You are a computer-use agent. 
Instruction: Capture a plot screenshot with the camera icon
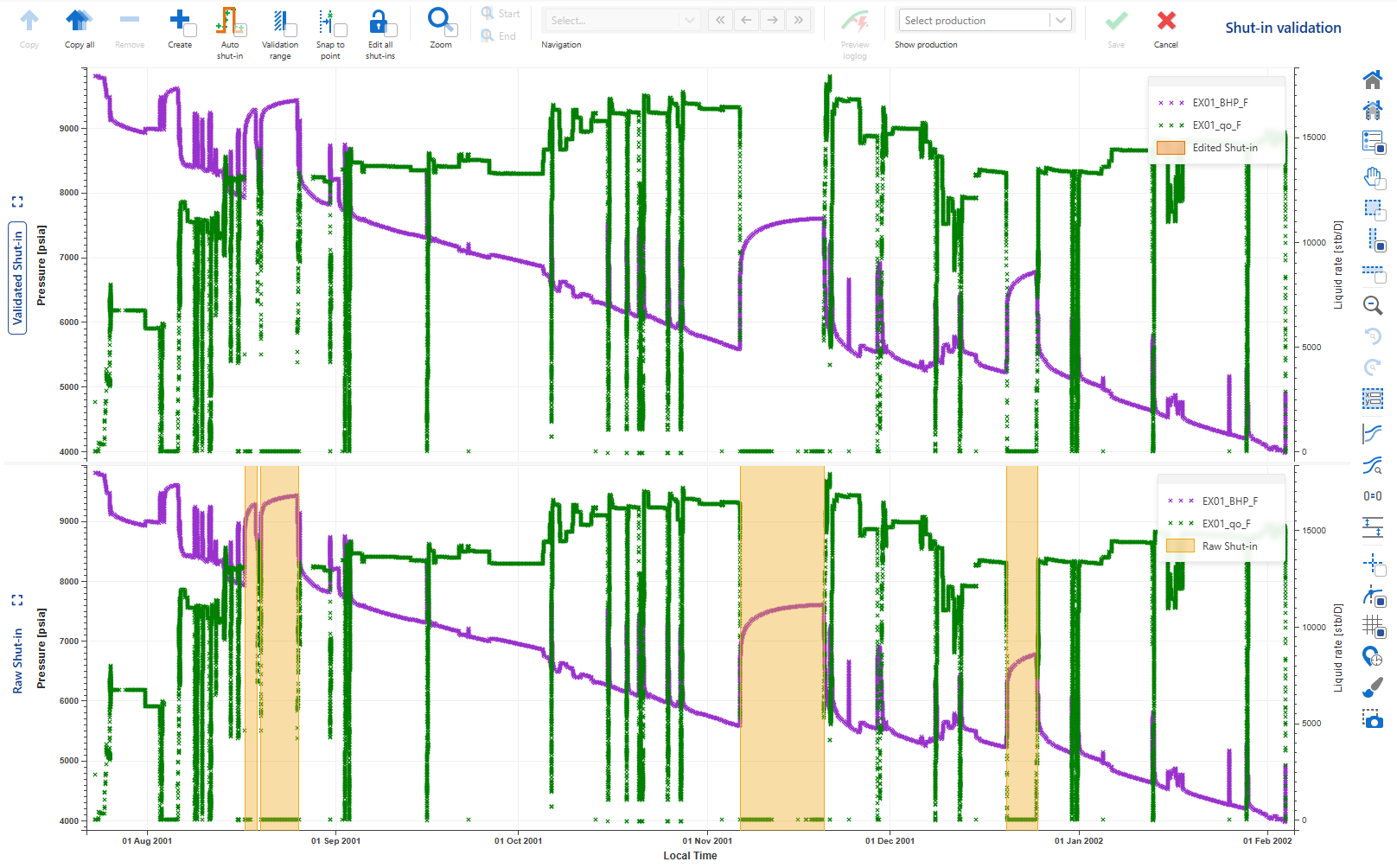point(1372,718)
